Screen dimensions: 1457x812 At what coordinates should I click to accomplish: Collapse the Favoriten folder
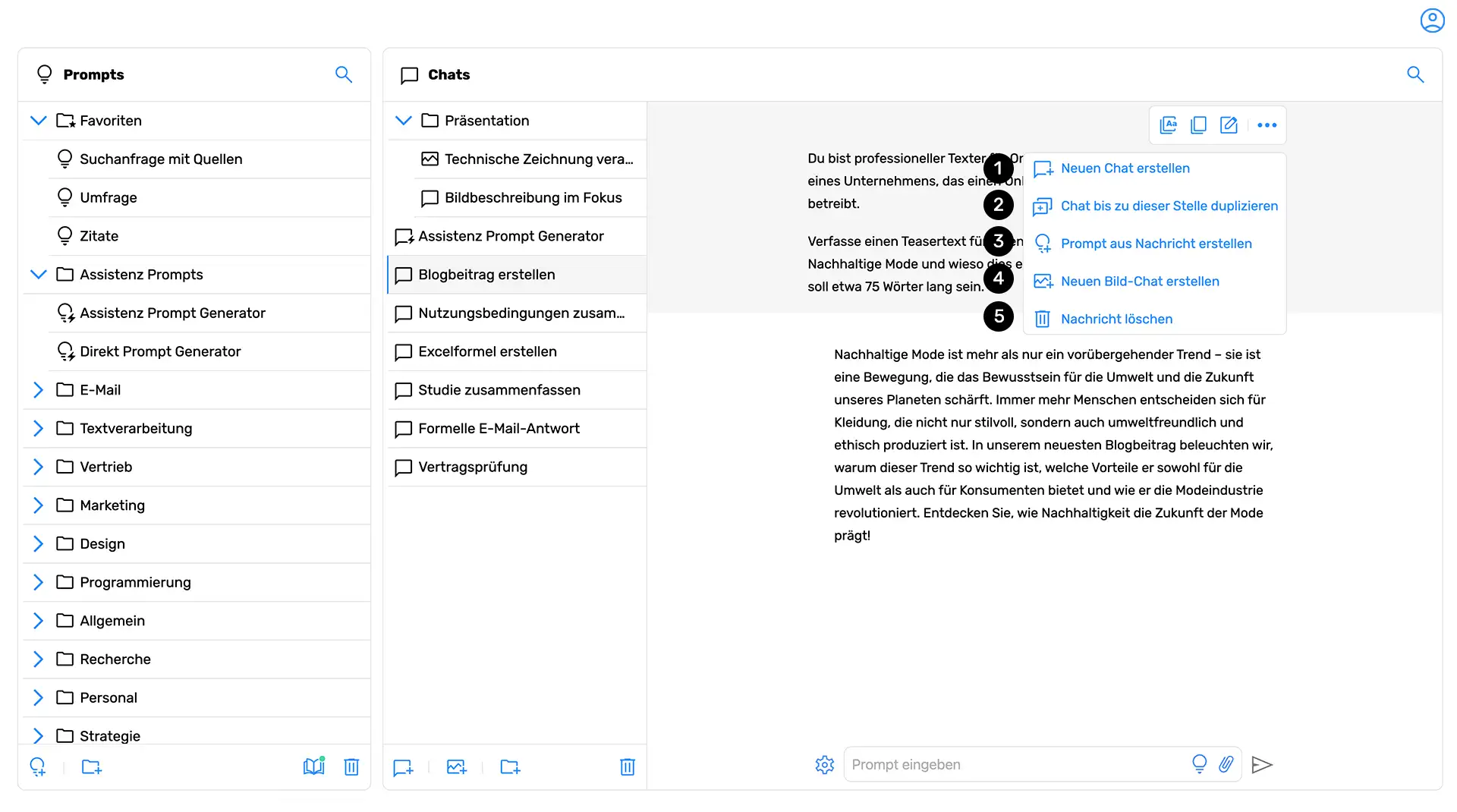tap(39, 121)
